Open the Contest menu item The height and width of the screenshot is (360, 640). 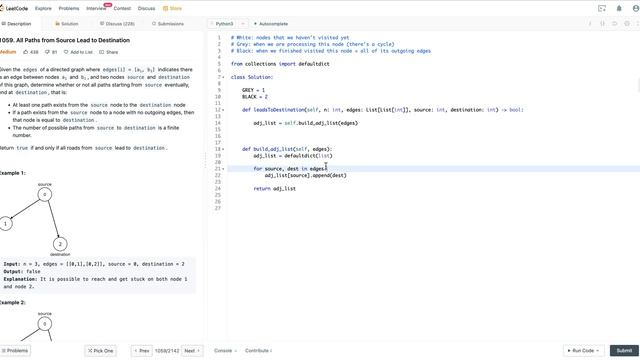coord(122,8)
